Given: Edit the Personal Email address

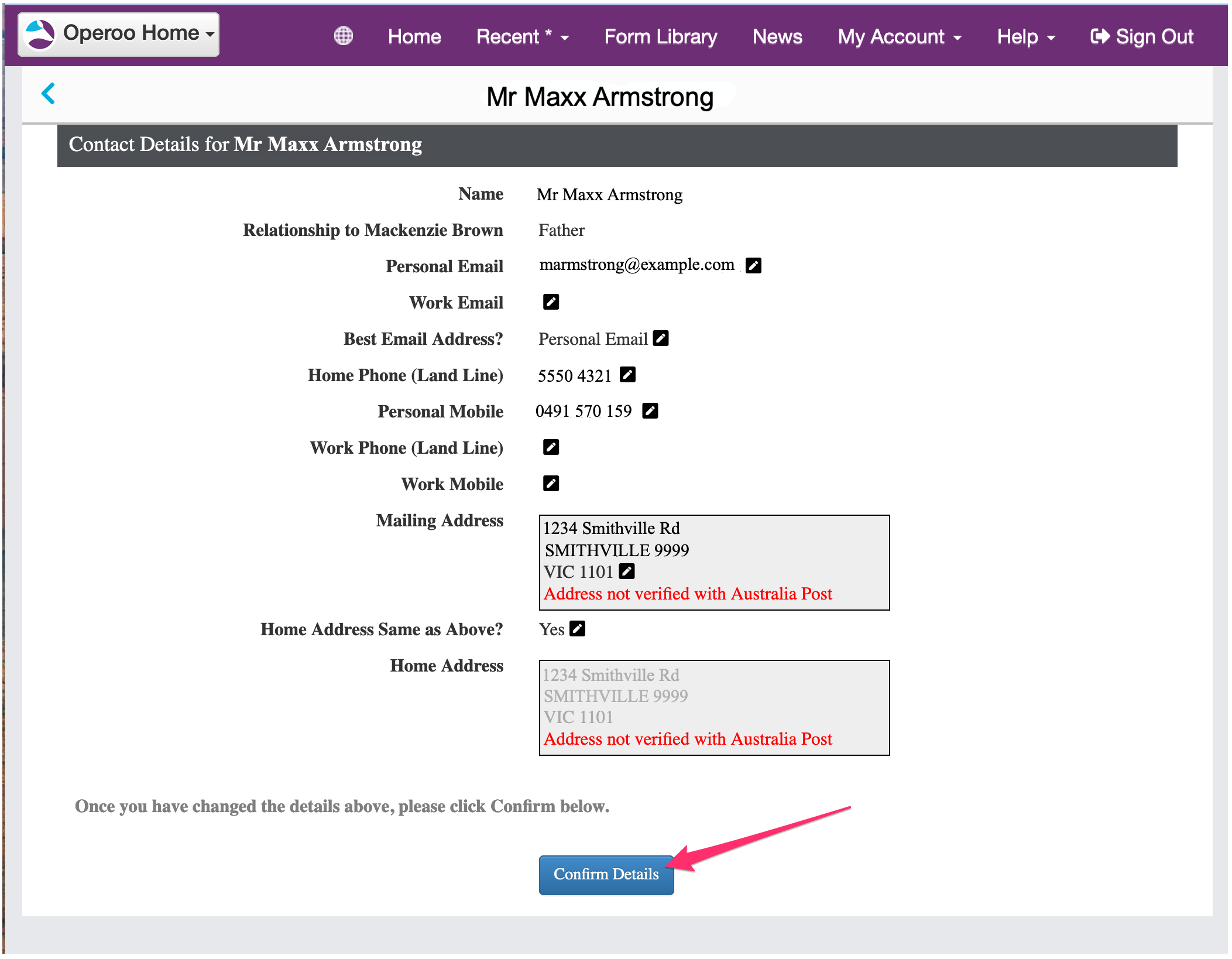Looking at the screenshot, I should (753, 266).
